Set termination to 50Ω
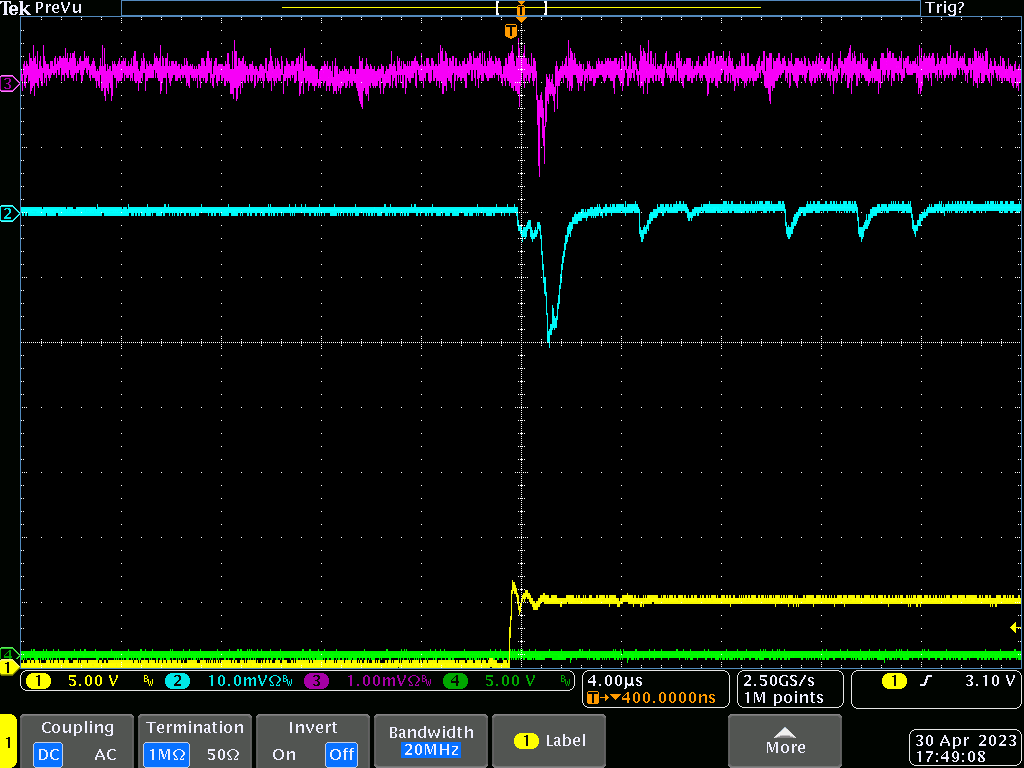The width and height of the screenshot is (1024, 768). coord(223,754)
